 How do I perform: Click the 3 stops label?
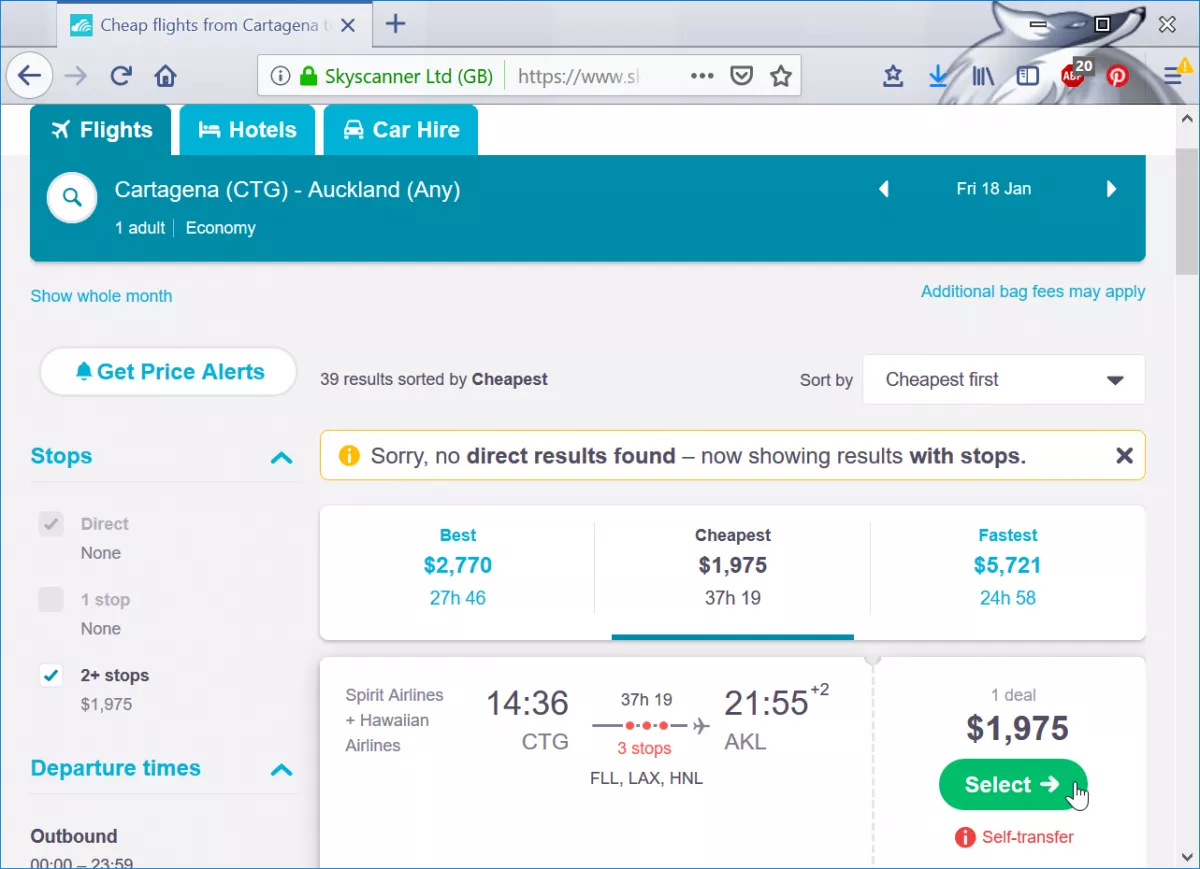pyautogui.click(x=644, y=749)
